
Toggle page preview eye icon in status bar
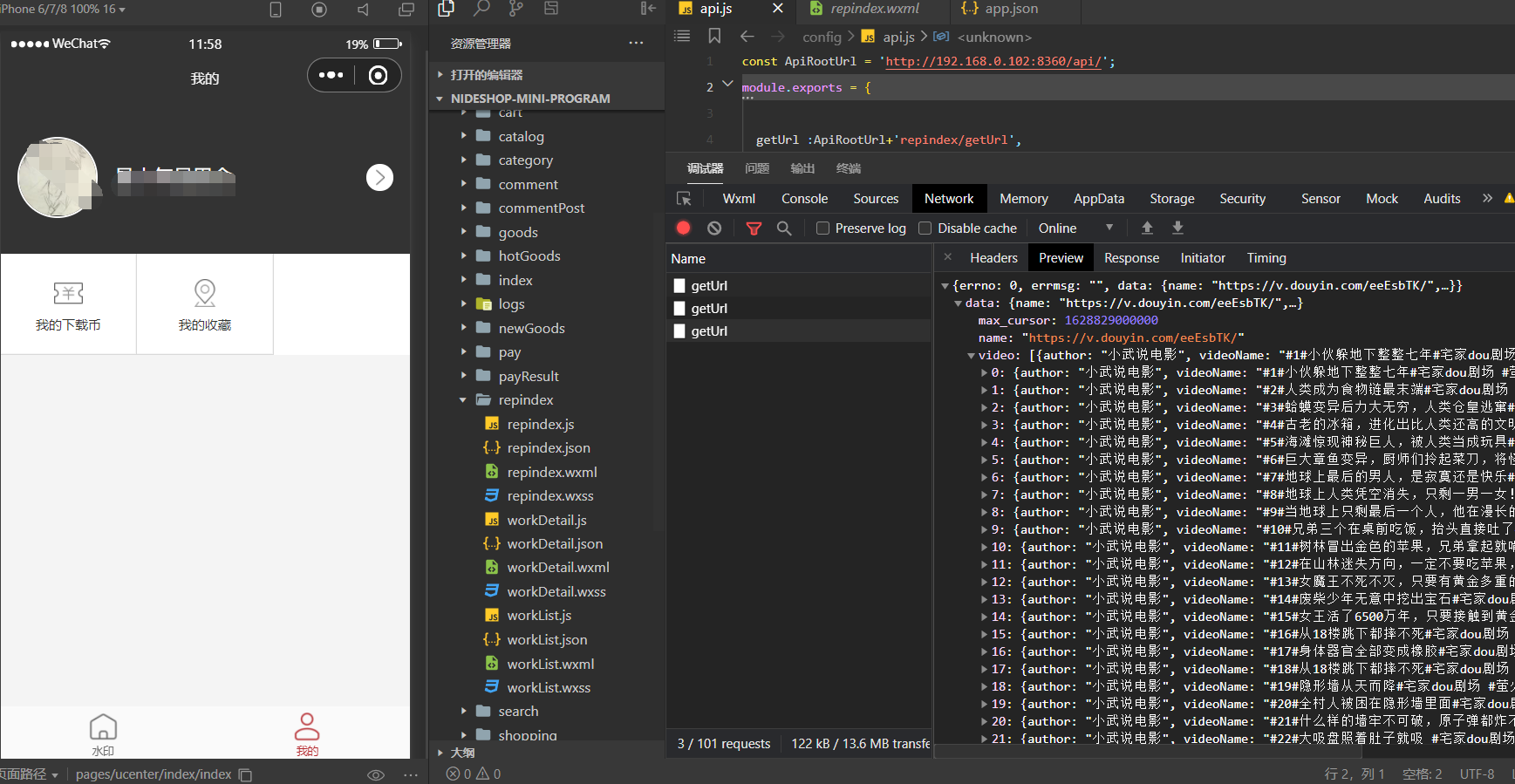coord(376,774)
